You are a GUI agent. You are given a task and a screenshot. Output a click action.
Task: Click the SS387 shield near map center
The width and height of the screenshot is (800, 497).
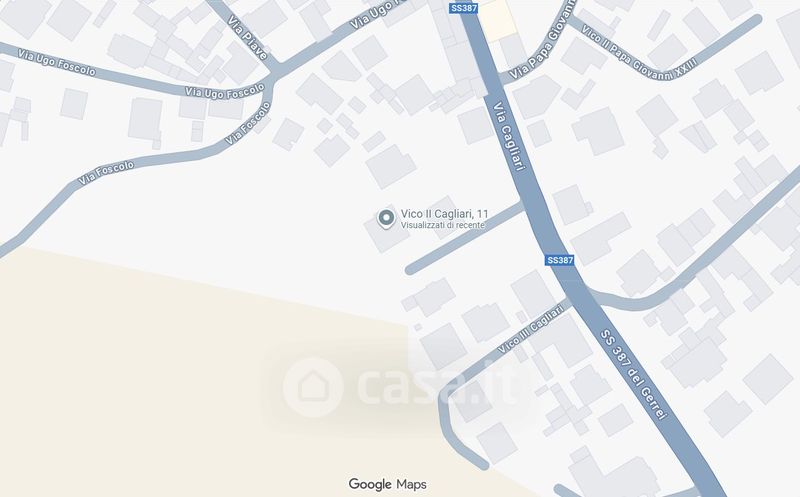point(560,260)
